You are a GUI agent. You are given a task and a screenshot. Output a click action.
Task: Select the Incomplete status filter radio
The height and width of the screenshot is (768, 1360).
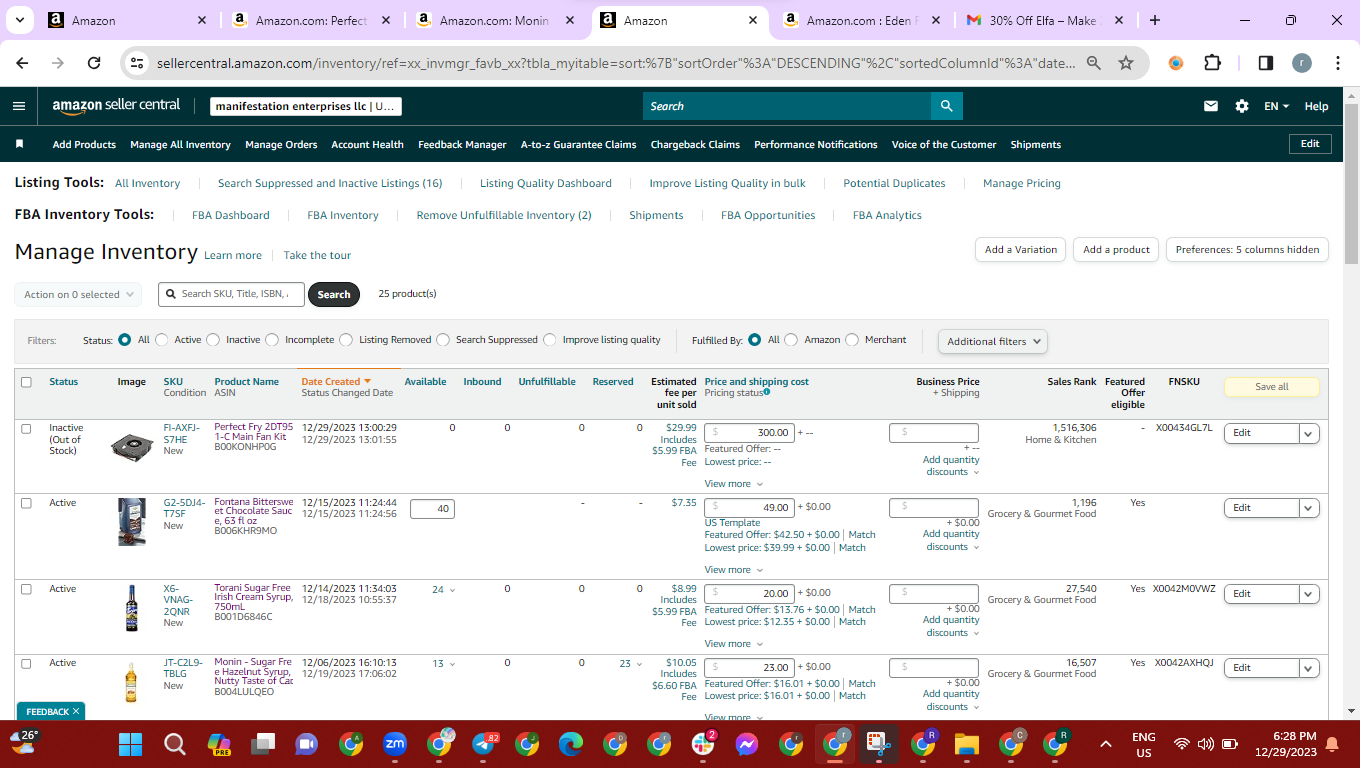pos(272,340)
